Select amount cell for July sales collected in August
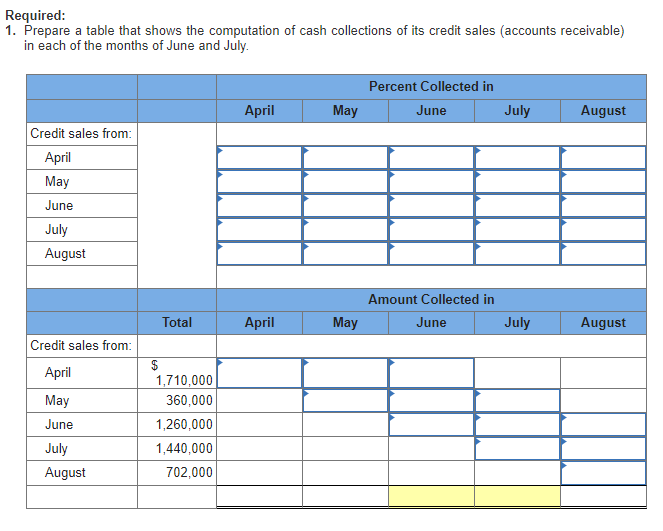 click(x=603, y=449)
